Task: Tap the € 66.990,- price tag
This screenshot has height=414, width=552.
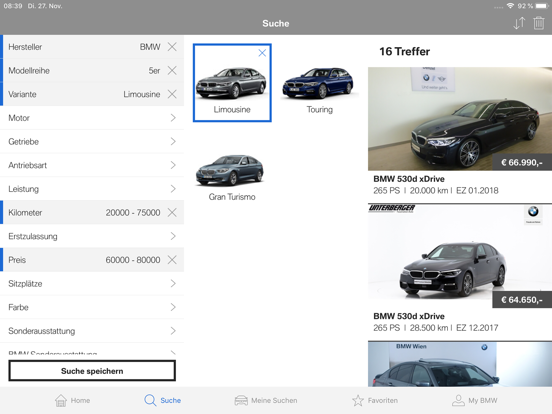Action: coord(522,162)
